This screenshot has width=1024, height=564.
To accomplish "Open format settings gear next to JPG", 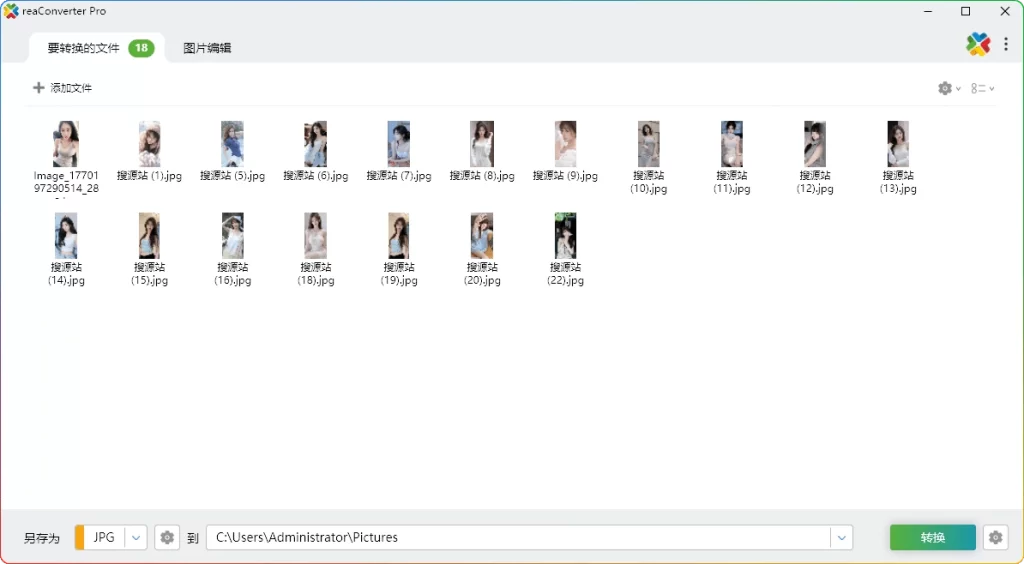I will (167, 537).
